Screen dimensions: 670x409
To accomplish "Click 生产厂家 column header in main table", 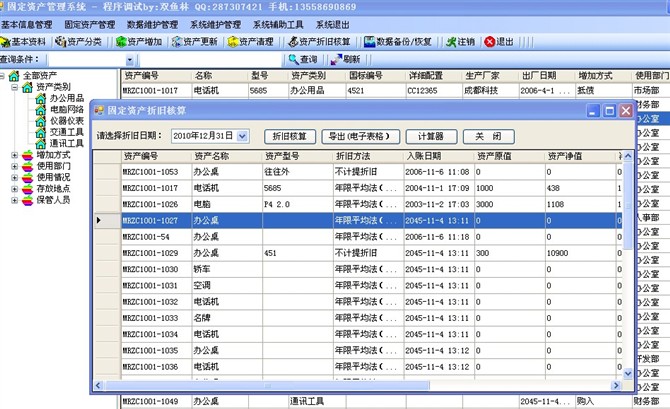I will [x=491, y=76].
